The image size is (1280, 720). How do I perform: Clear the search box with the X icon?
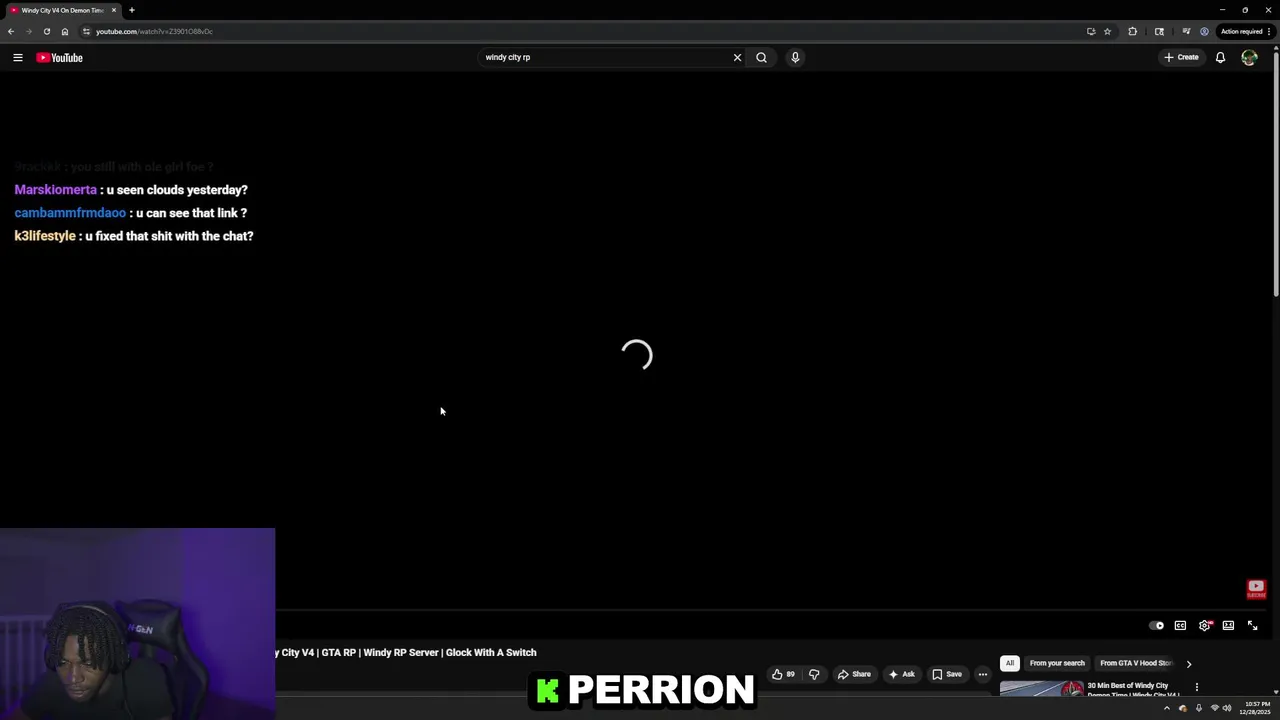[x=737, y=57]
